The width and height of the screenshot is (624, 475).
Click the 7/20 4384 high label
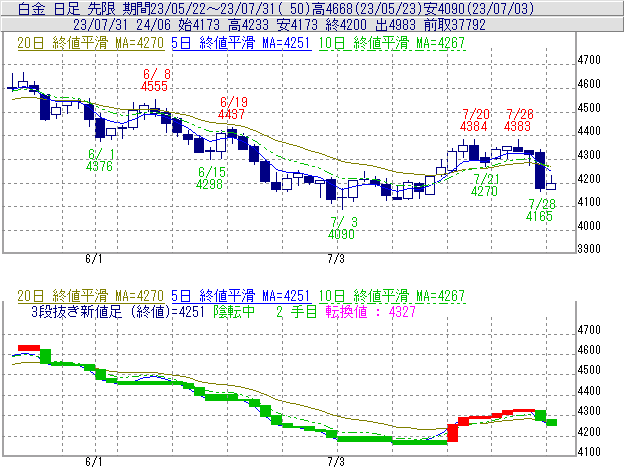pyautogui.click(x=474, y=120)
